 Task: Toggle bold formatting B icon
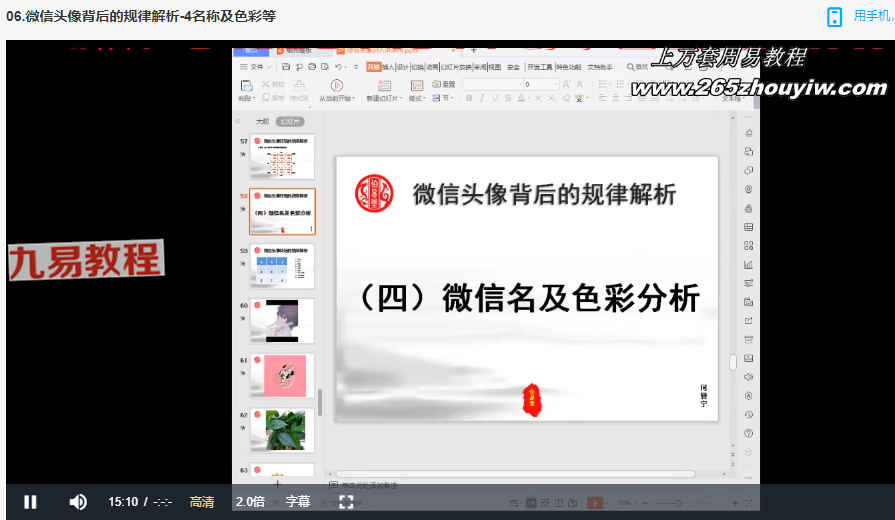coord(469,98)
